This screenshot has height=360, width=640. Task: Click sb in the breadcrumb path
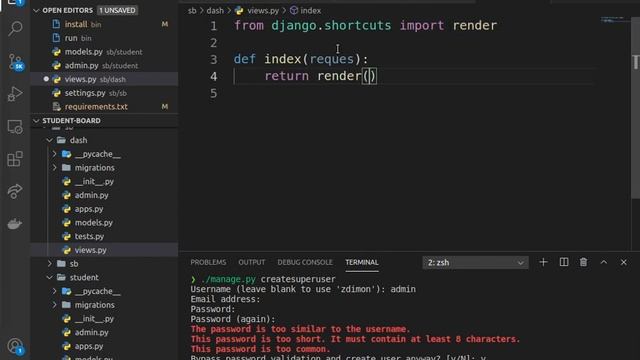(x=192, y=11)
